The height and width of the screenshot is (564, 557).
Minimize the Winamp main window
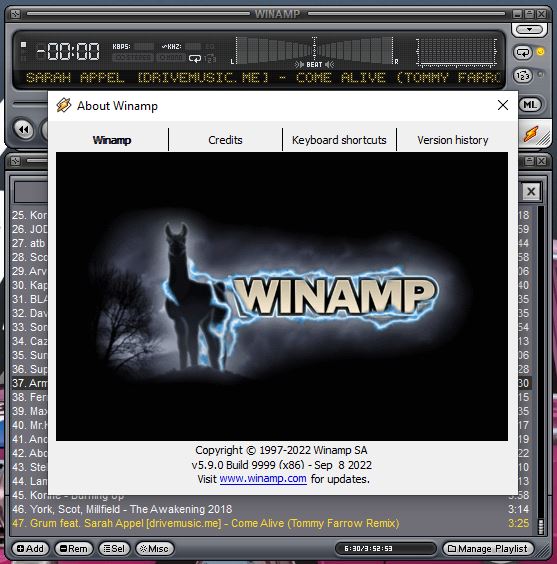coord(517,14)
